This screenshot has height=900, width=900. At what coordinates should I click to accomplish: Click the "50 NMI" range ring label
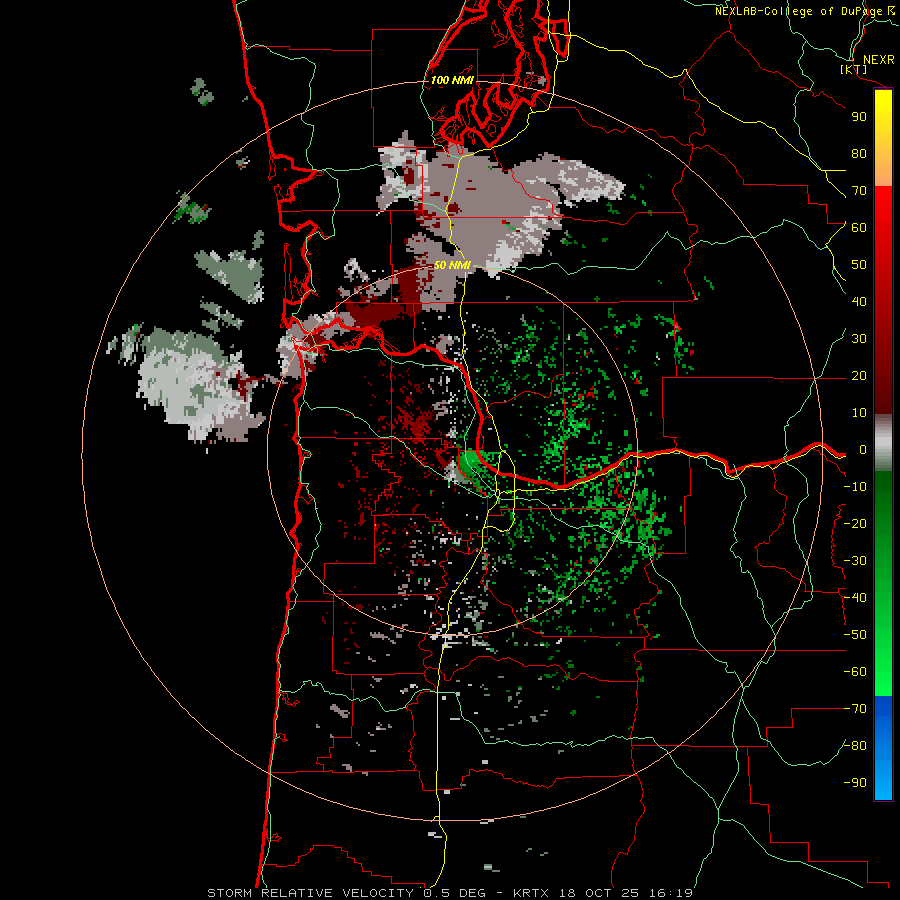[x=452, y=265]
